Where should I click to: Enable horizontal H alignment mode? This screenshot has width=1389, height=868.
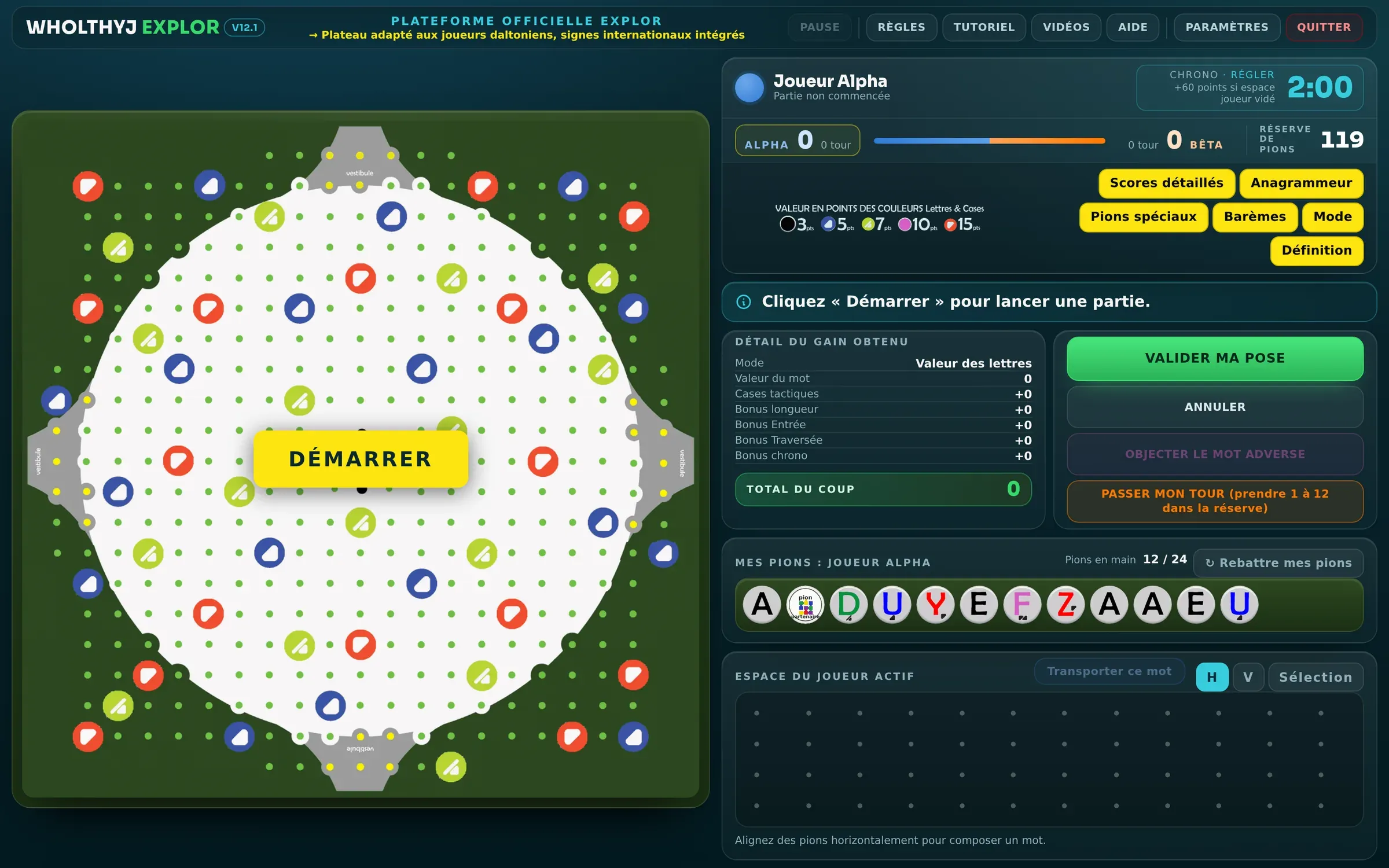pyautogui.click(x=1212, y=677)
